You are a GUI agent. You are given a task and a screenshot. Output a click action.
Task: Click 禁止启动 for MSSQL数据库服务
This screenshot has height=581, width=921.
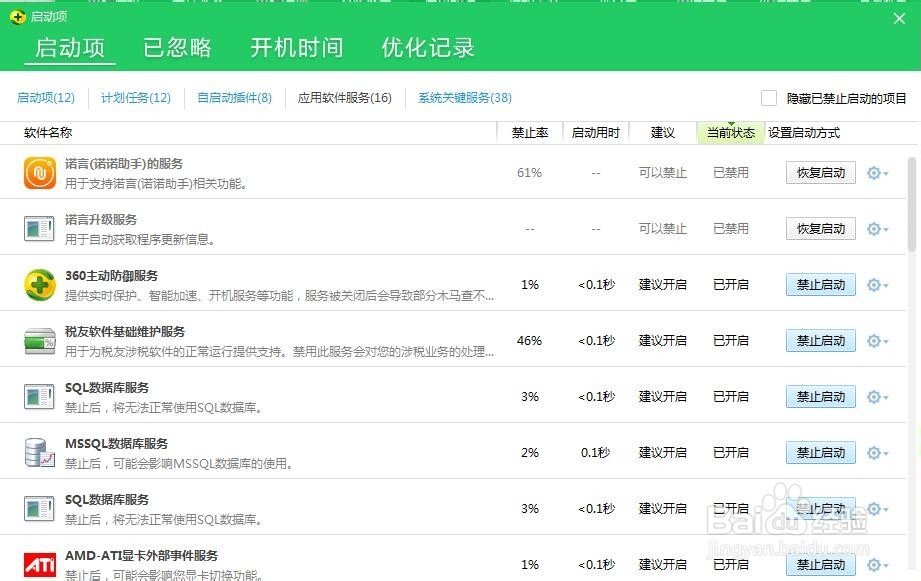[x=821, y=453]
